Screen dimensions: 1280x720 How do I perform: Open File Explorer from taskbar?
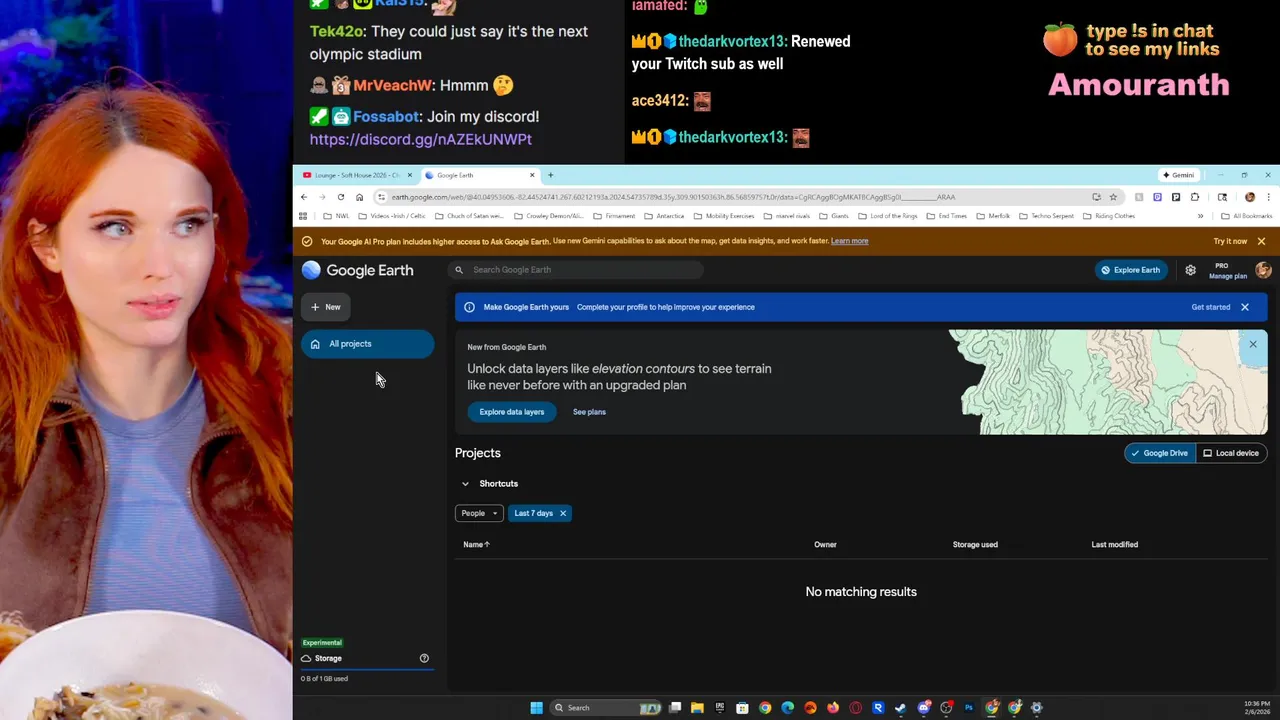point(697,708)
